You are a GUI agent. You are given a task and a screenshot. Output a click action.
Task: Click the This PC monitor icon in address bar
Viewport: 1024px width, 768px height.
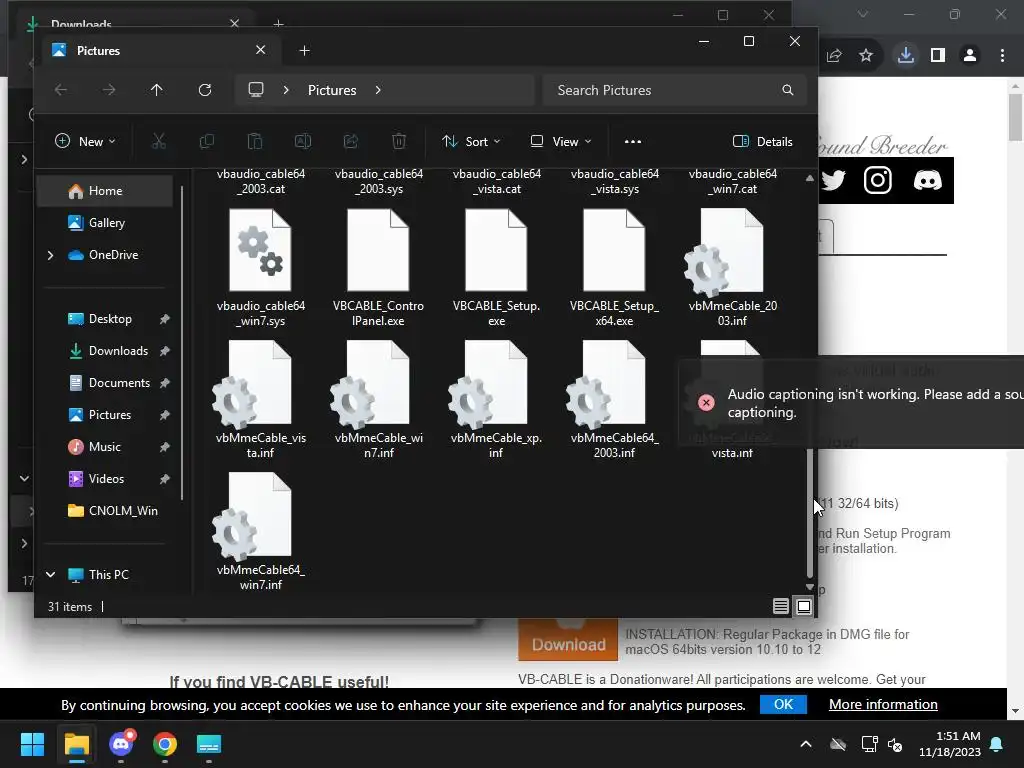coord(256,89)
